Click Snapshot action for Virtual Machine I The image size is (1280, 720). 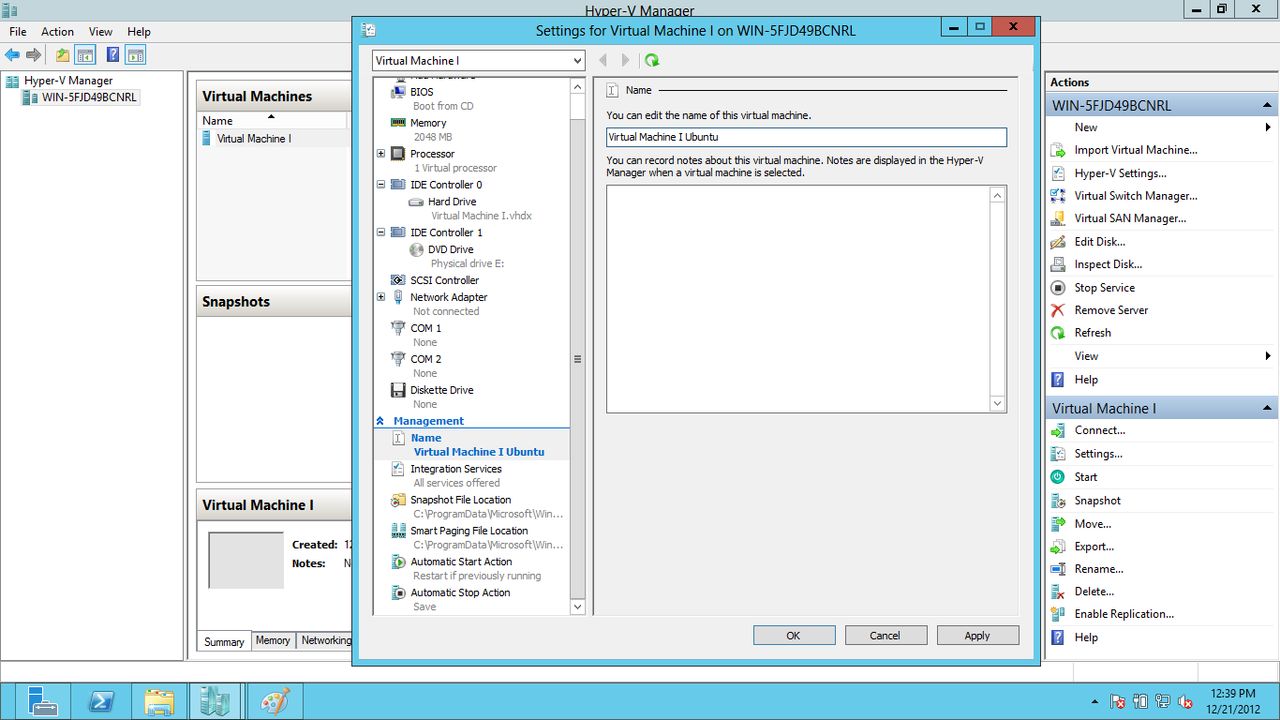pos(1097,501)
